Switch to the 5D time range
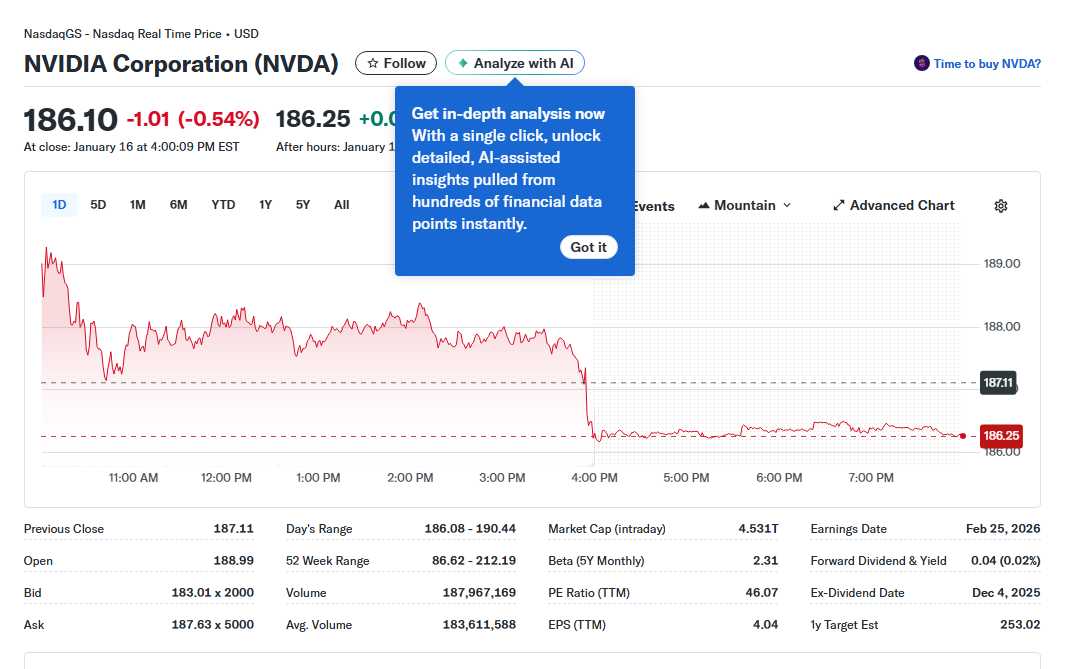 click(x=98, y=205)
